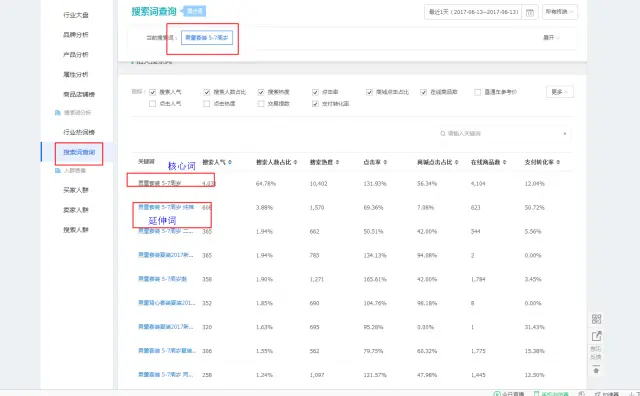Uncheck the 商城点击占比 metric checkbox
Viewport: 640px width, 396px height.
coord(369,92)
